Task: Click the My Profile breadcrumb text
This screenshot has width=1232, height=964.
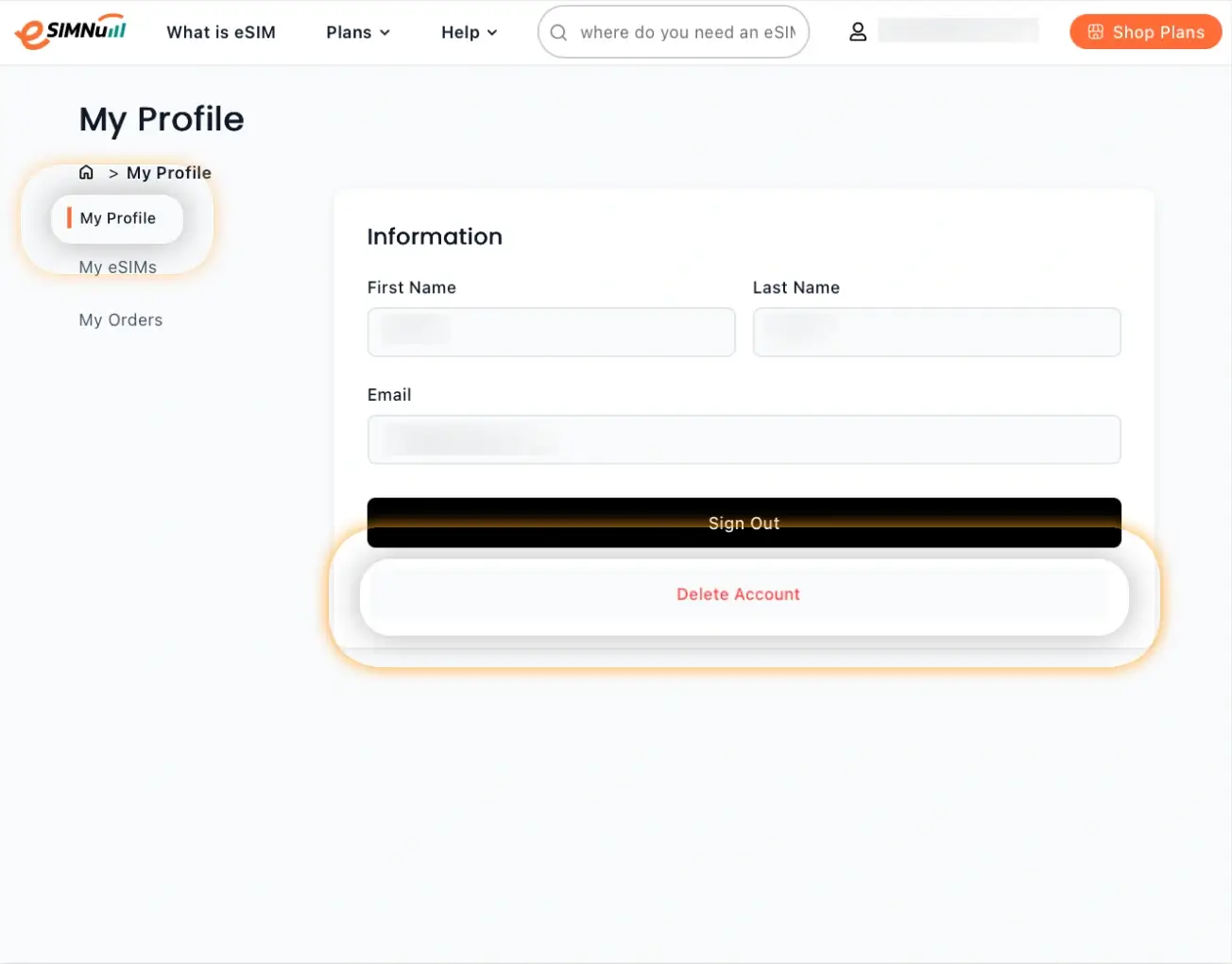Action: pyautogui.click(x=169, y=173)
